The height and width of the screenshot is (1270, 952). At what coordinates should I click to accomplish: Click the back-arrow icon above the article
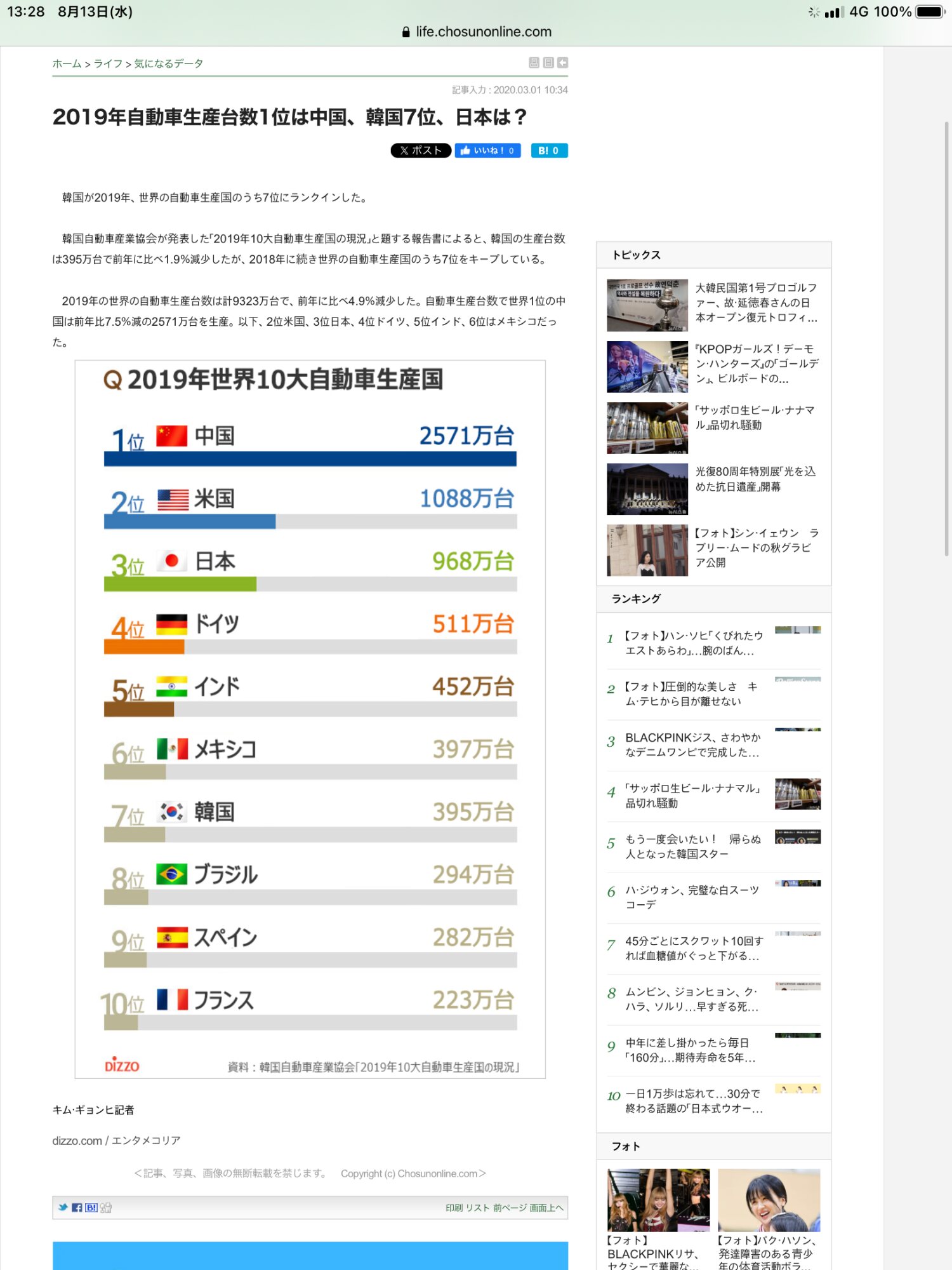pyautogui.click(x=562, y=62)
